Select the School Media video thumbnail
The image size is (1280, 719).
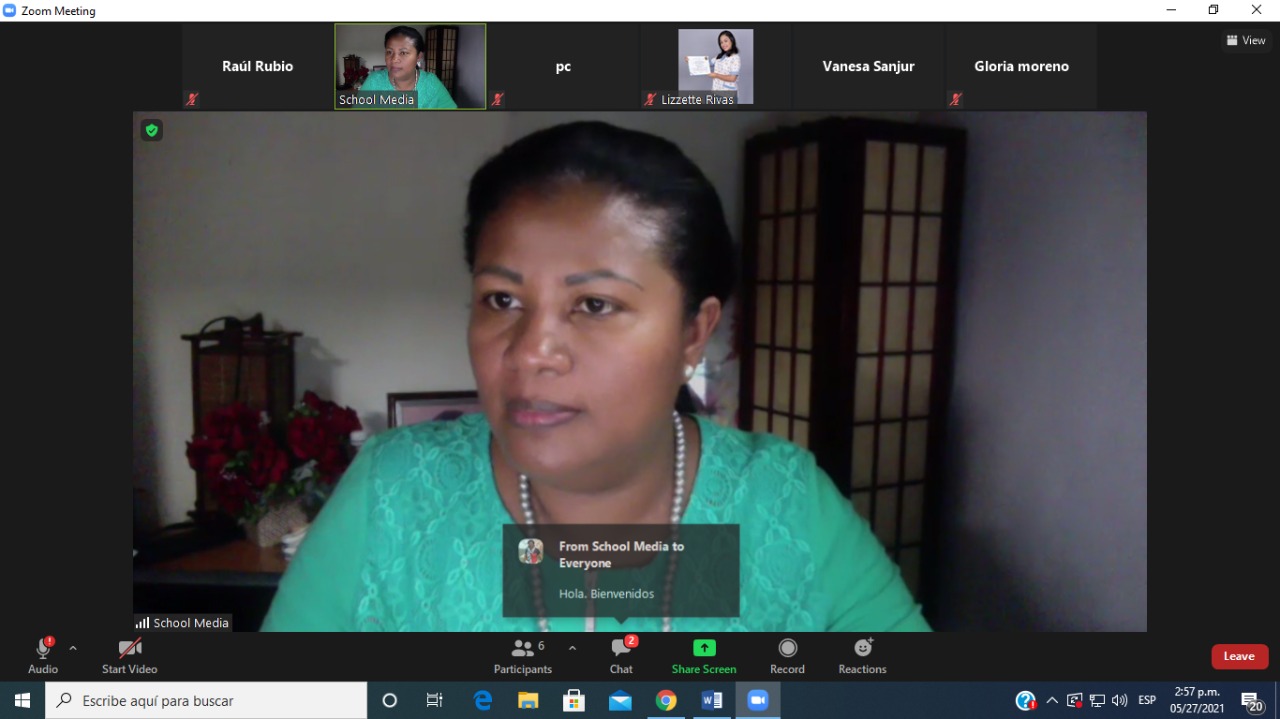[410, 66]
